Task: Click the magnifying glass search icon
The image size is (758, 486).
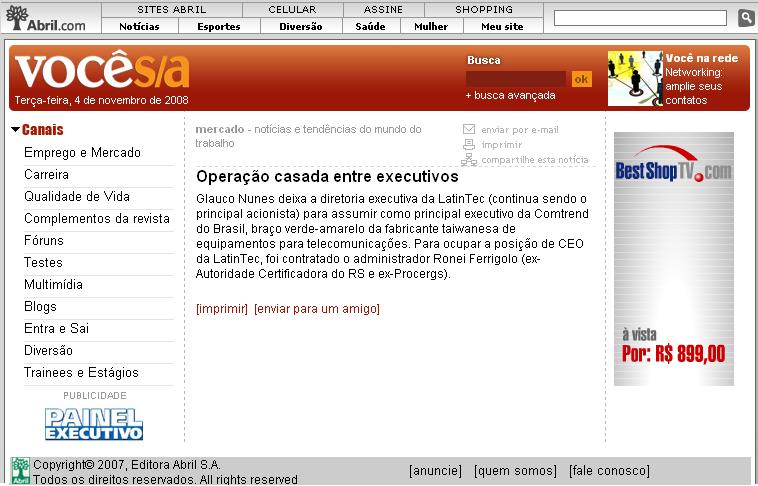Action: [746, 18]
